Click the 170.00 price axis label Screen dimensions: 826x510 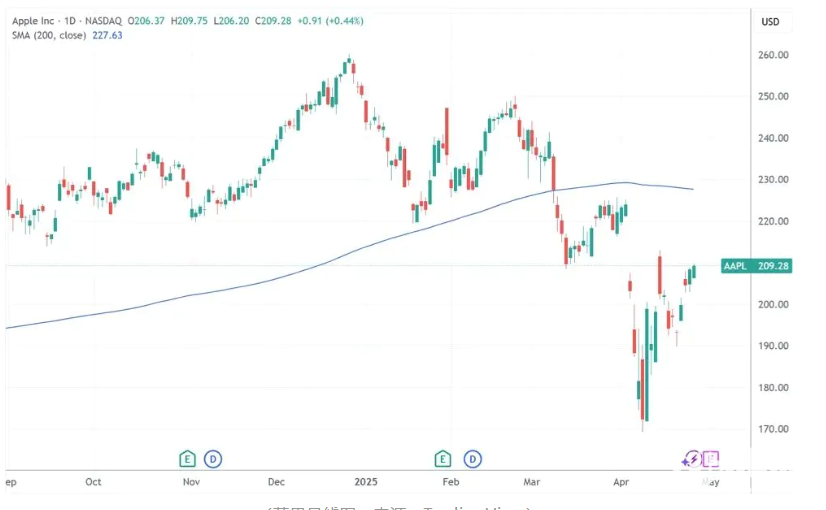pos(775,429)
